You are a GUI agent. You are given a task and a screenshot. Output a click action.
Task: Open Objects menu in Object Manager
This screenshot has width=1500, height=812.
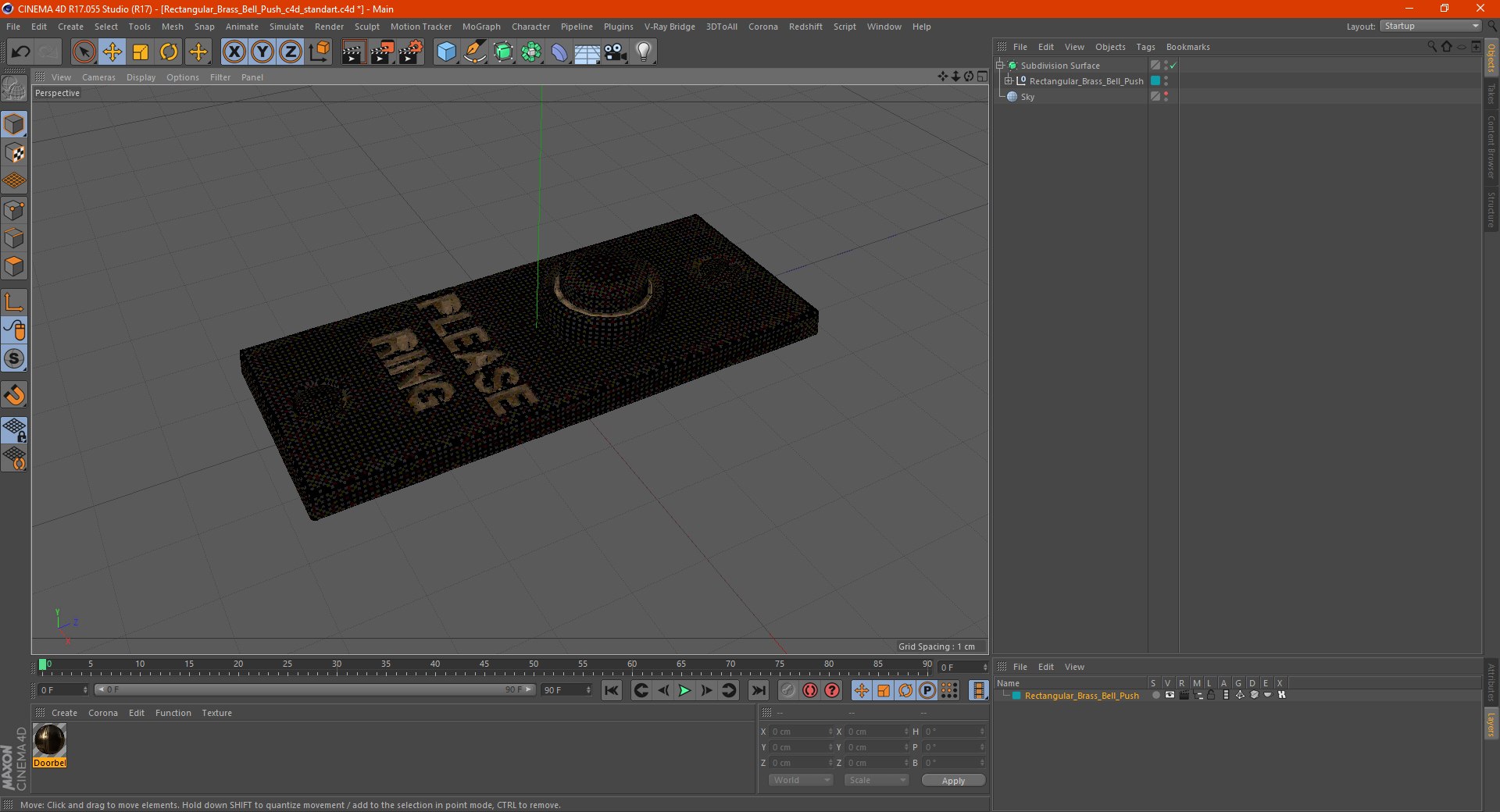pyautogui.click(x=1110, y=47)
